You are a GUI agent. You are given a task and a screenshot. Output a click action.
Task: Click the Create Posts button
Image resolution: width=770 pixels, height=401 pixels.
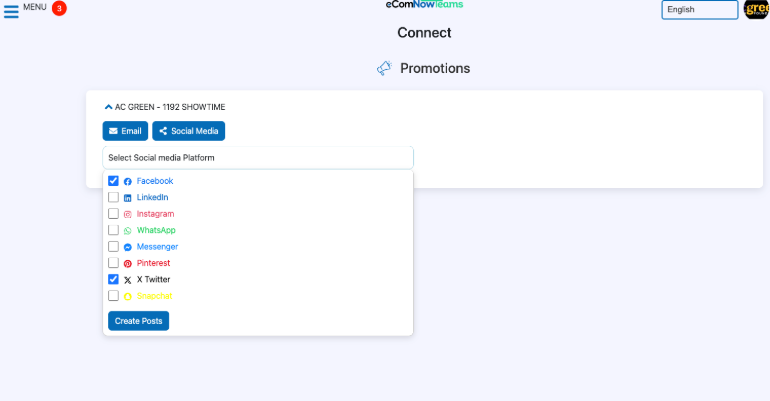(138, 321)
